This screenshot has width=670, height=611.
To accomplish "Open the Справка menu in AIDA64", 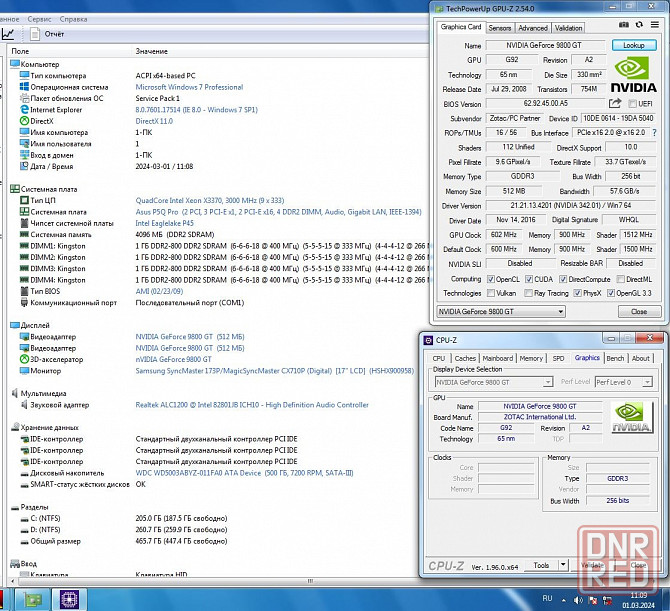I will [73, 19].
